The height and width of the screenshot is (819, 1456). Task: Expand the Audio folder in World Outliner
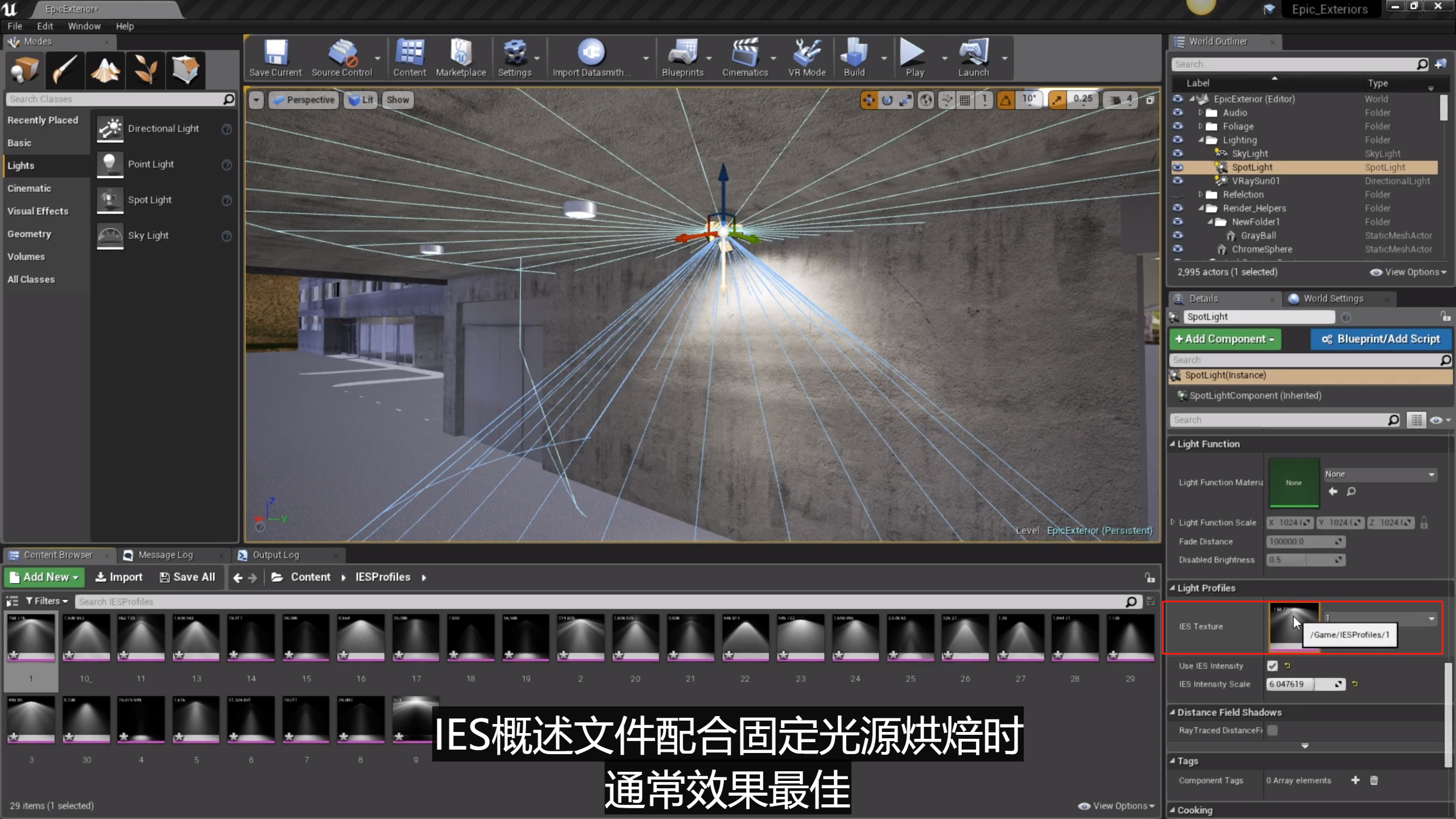[x=1200, y=113]
